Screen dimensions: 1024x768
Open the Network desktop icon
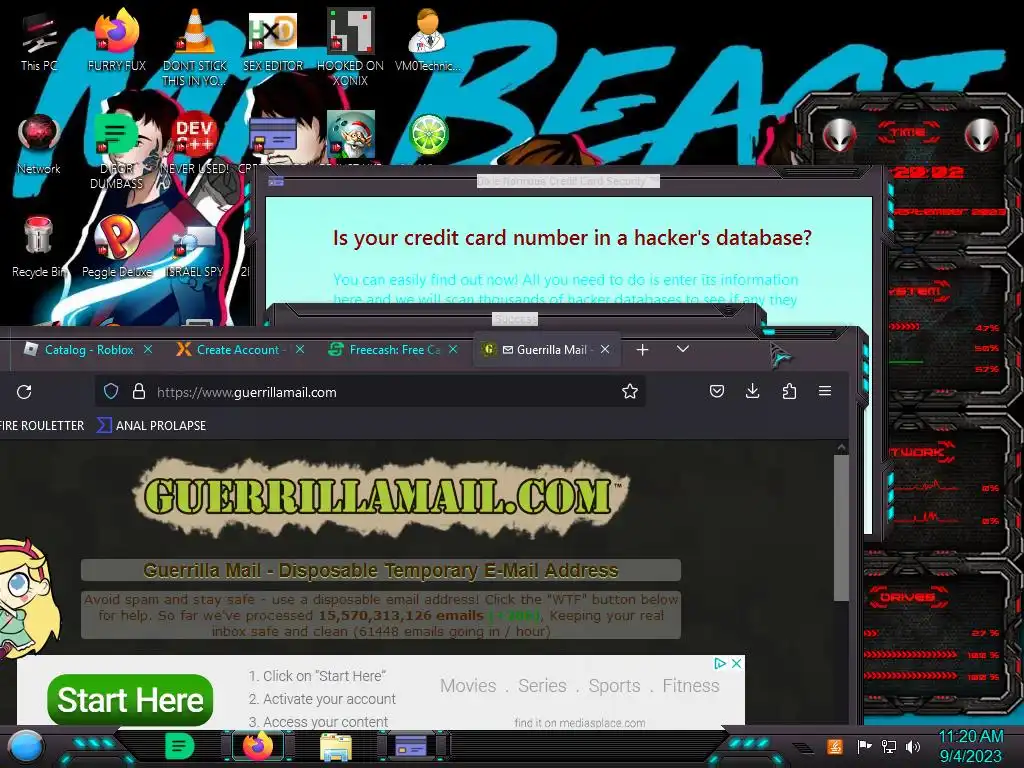(x=39, y=144)
